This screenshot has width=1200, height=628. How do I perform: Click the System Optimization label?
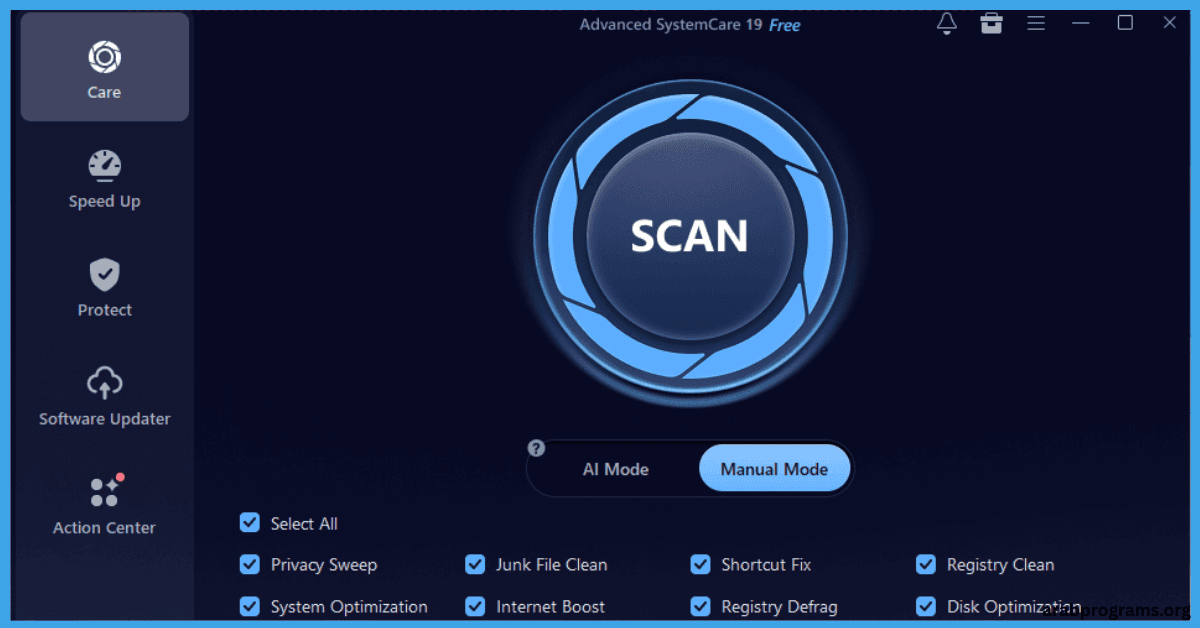click(349, 607)
